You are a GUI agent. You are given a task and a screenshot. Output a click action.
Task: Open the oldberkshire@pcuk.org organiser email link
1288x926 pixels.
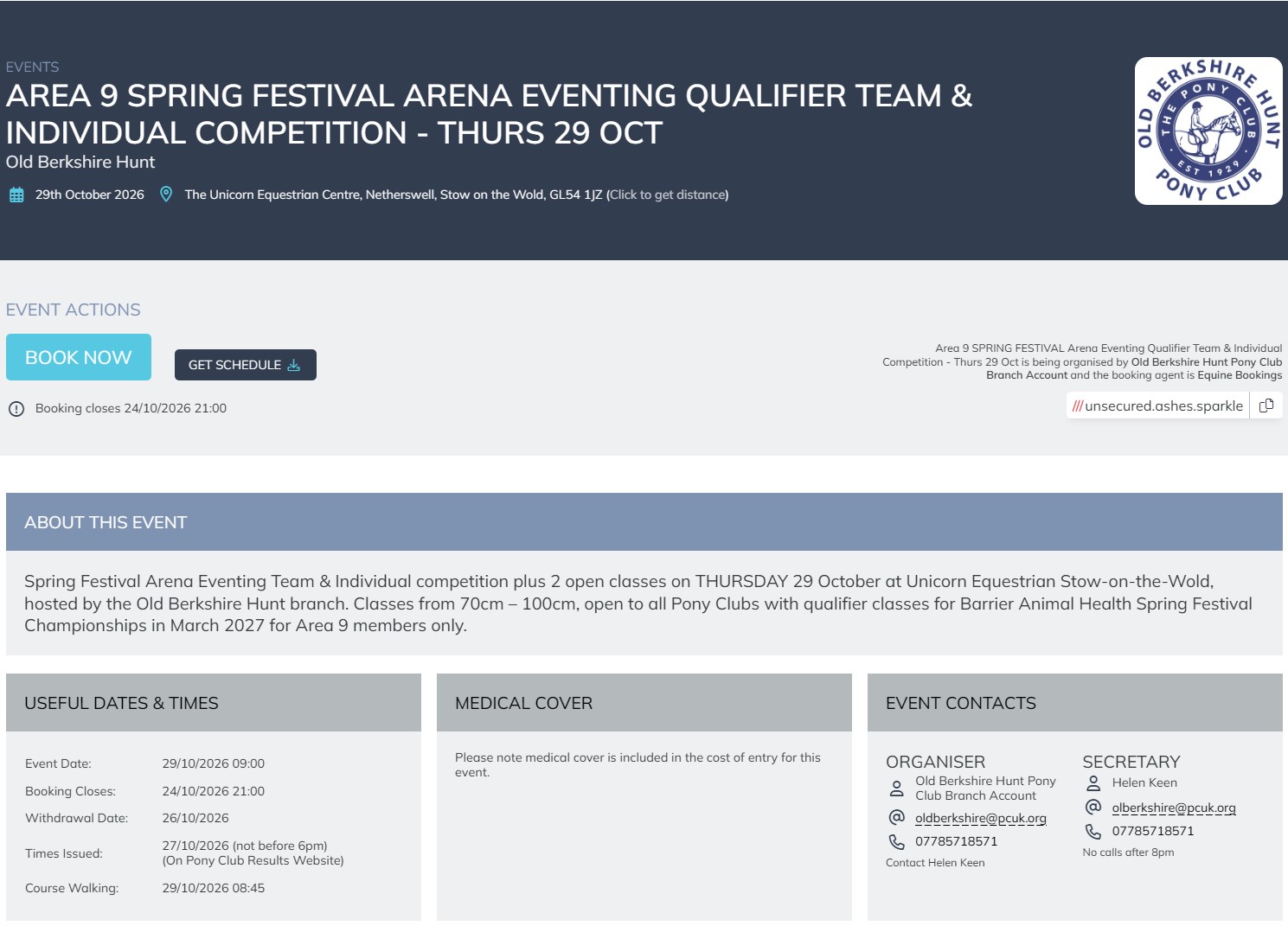[x=981, y=818]
